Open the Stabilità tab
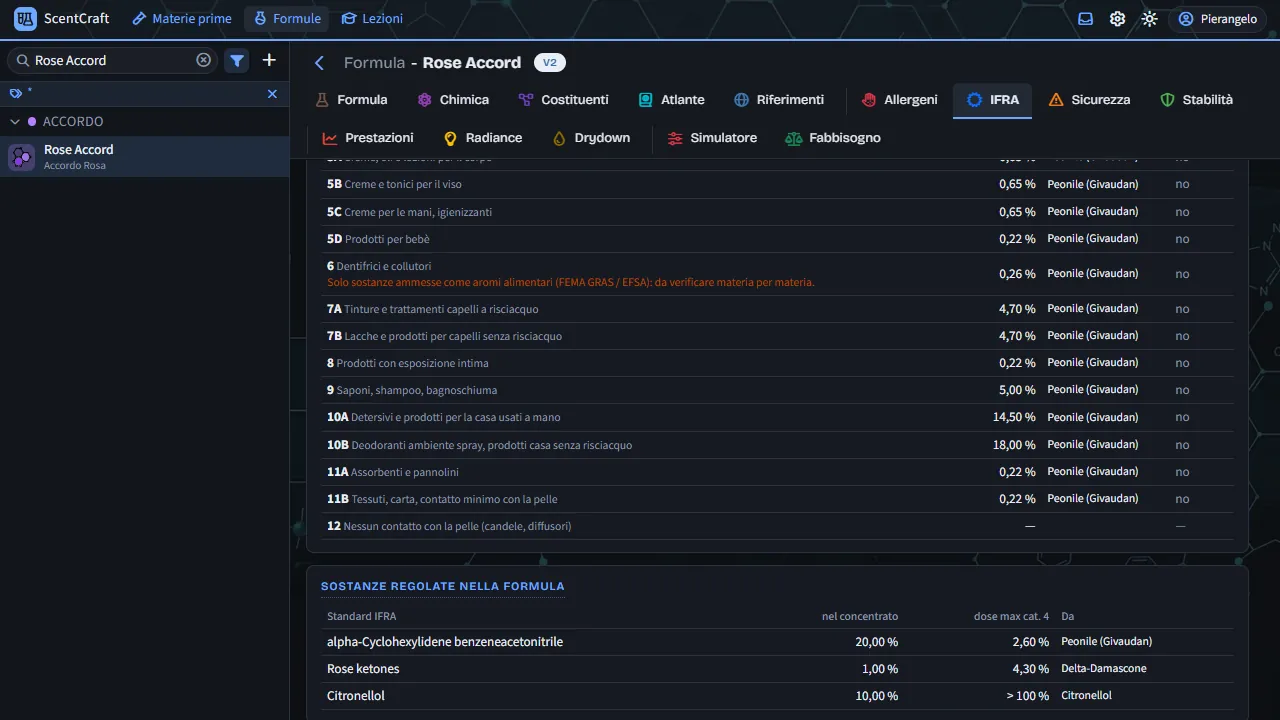The image size is (1280, 720). click(1196, 100)
